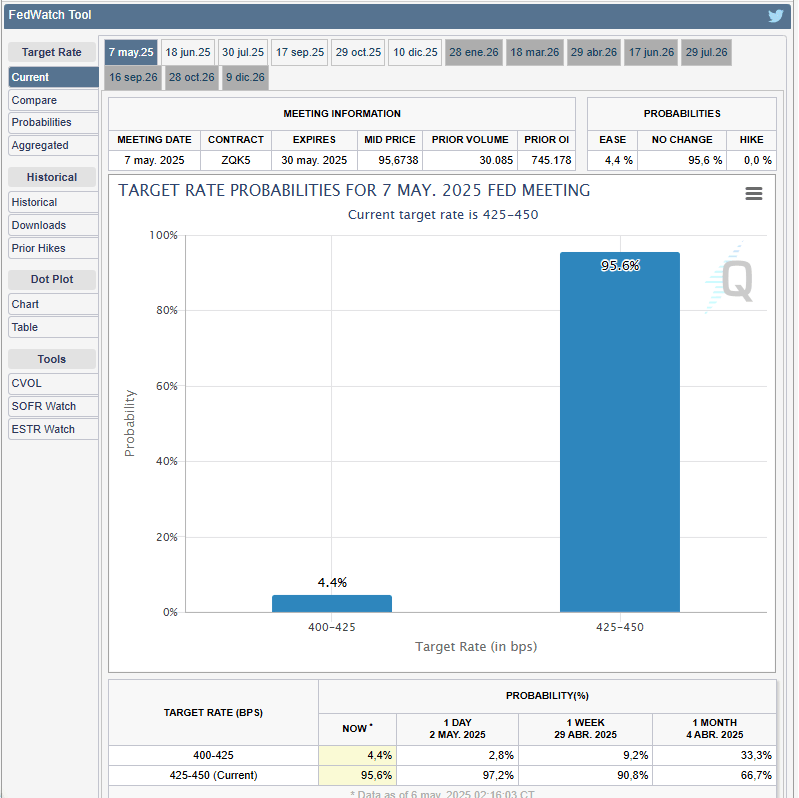Image resolution: width=799 pixels, height=798 pixels.
Task: Click the Target Rate section header
Action: (x=52, y=52)
